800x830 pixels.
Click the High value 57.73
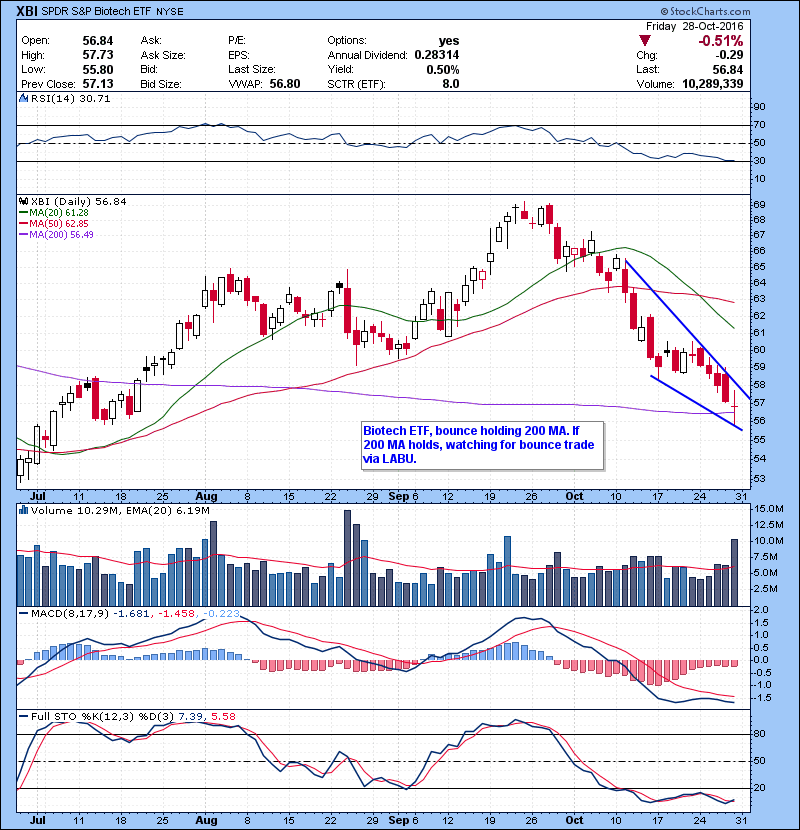(x=98, y=55)
